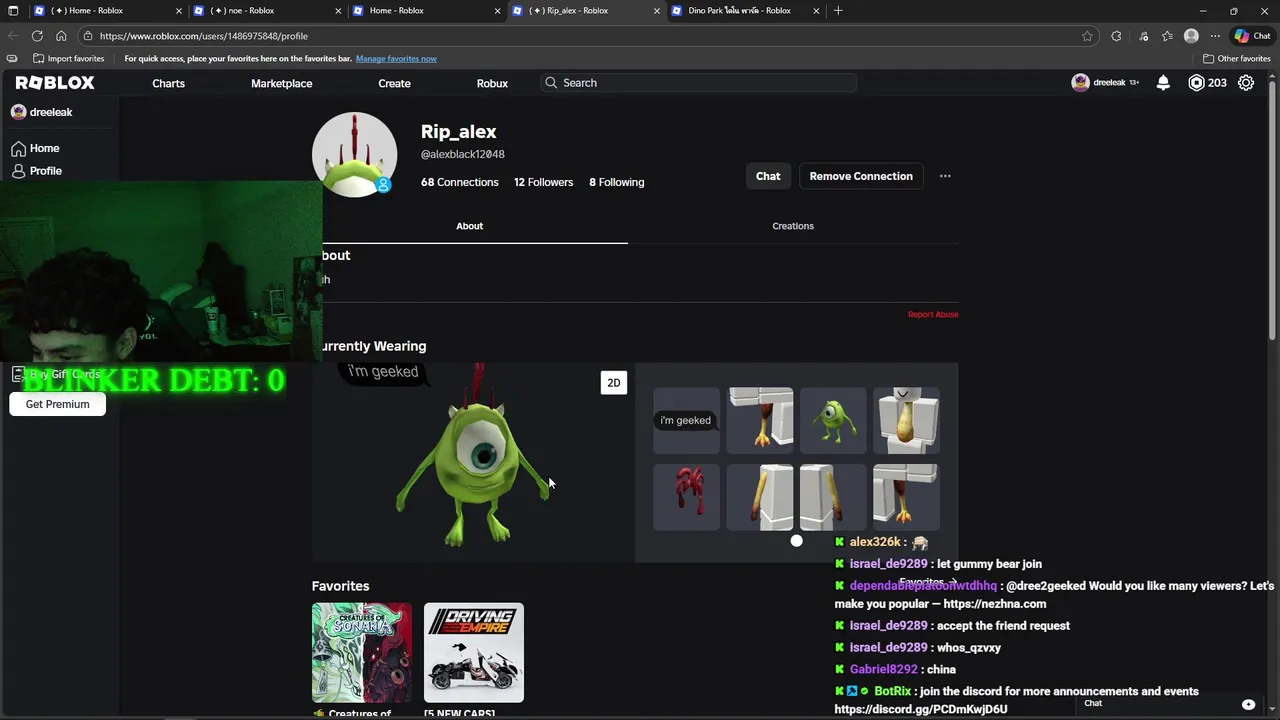Screen dimensions: 1280x720
Task: Open Charts in Roblox navigation
Action: coord(168,83)
